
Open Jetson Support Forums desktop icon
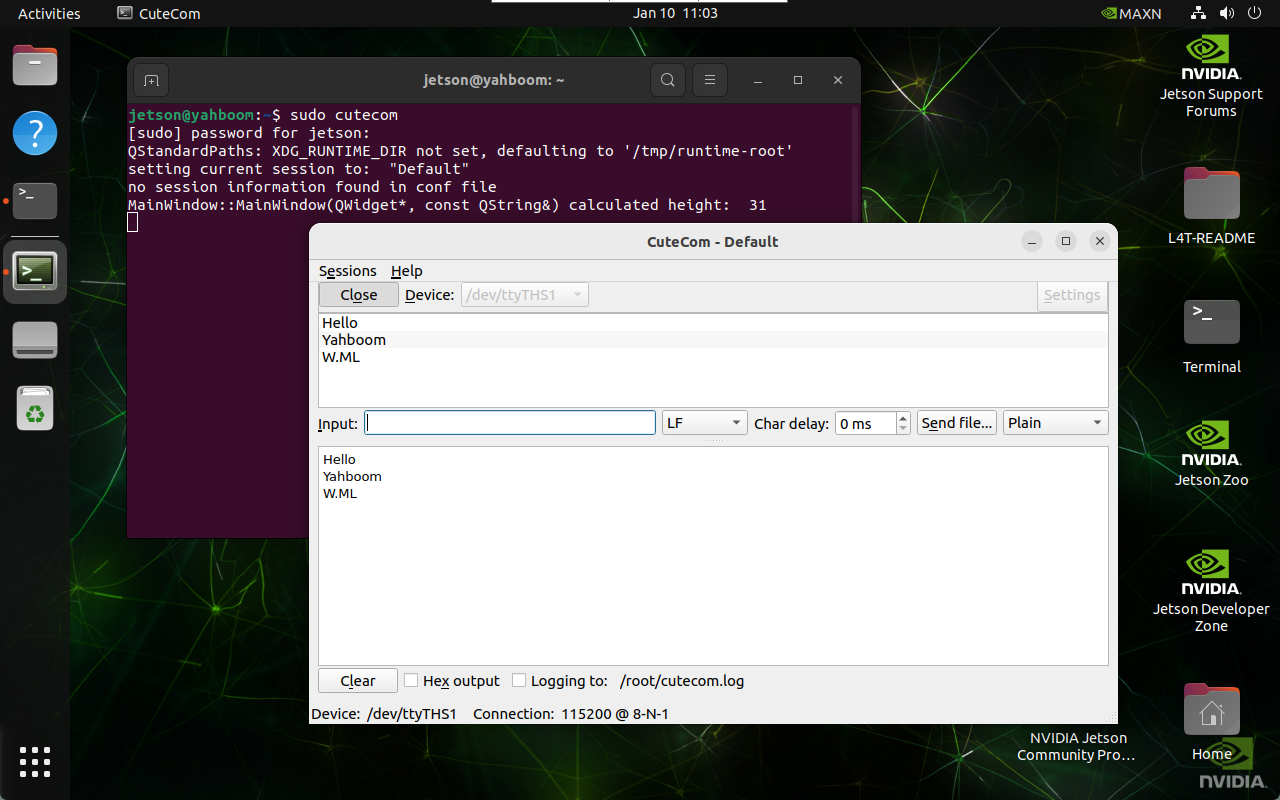(x=1211, y=77)
